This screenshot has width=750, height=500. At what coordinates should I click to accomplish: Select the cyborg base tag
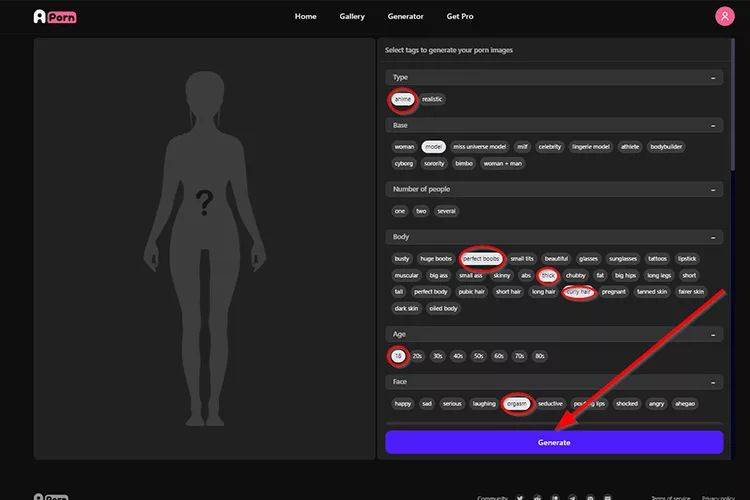[x=404, y=164]
